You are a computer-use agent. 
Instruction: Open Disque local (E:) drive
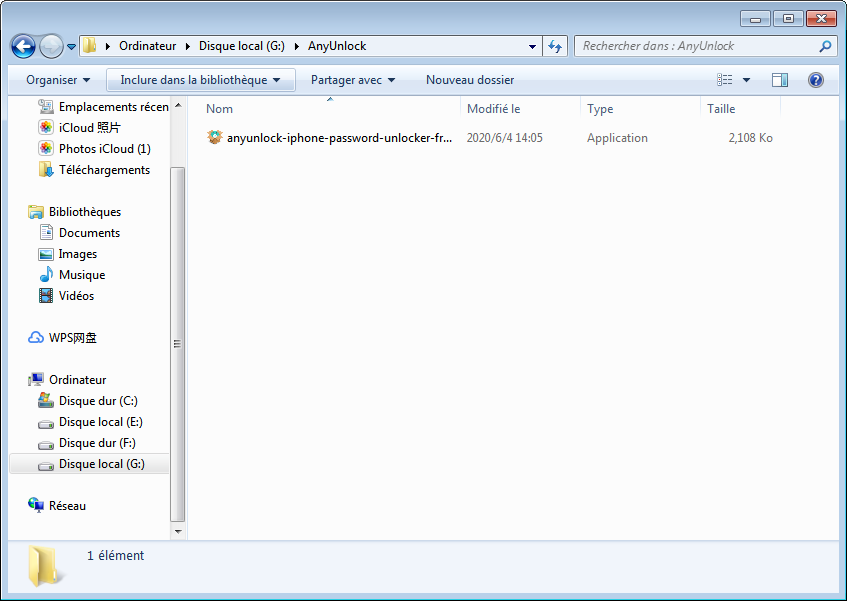click(x=100, y=422)
